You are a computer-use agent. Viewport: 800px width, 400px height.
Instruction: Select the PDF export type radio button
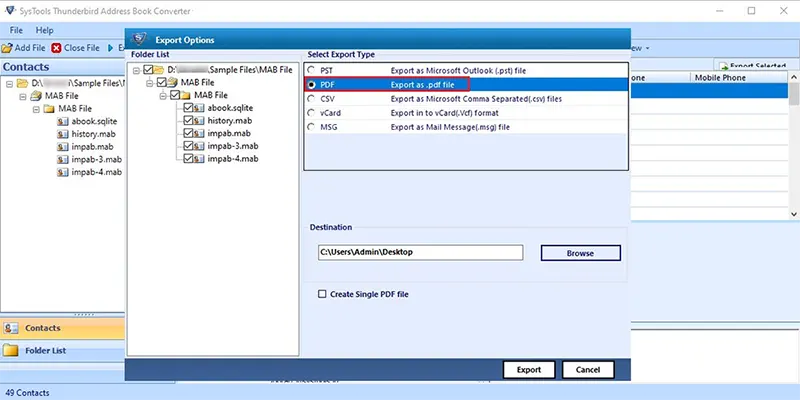pos(311,85)
